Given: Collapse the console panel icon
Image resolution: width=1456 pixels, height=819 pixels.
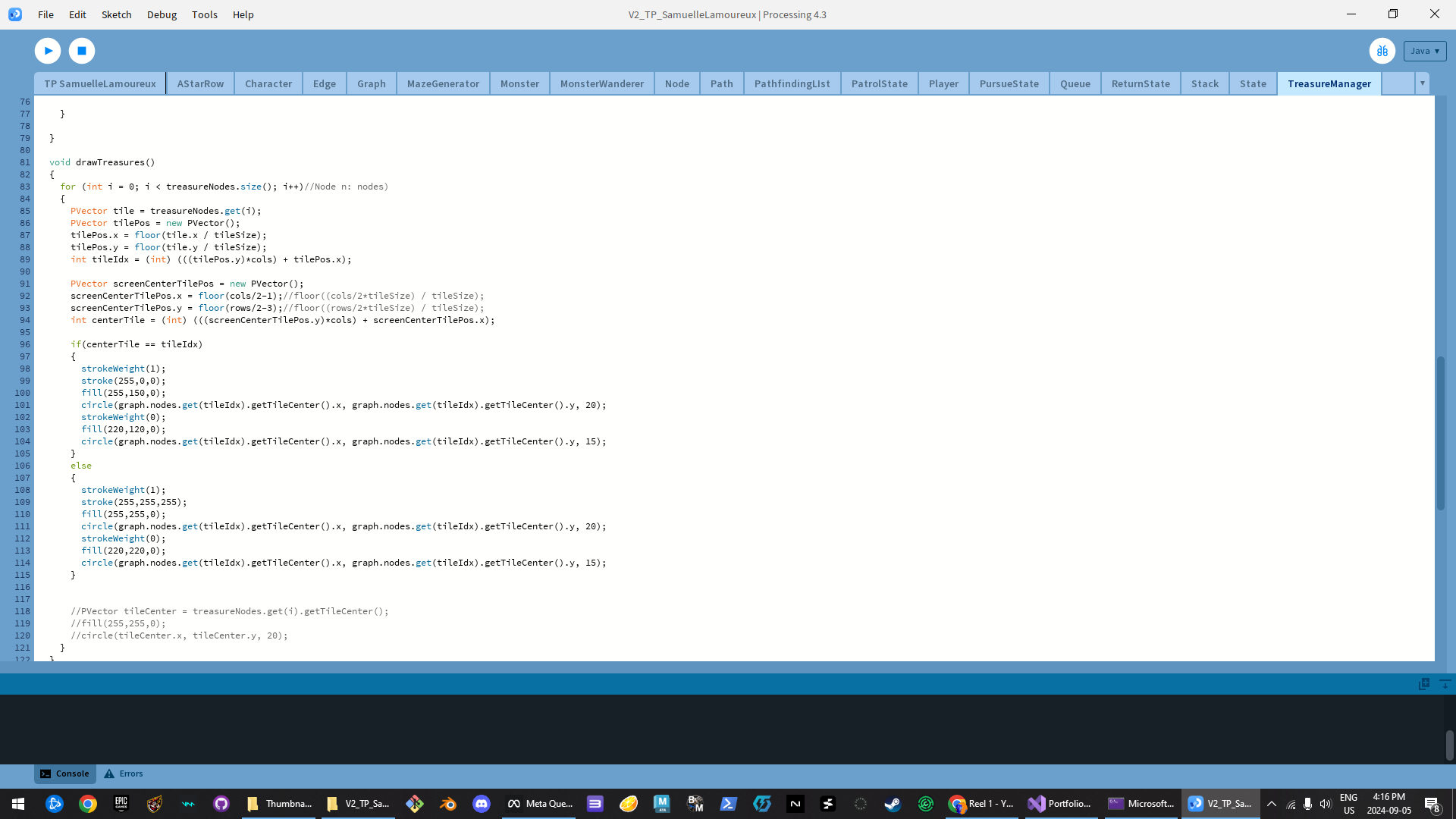Looking at the screenshot, I should pyautogui.click(x=1445, y=684).
